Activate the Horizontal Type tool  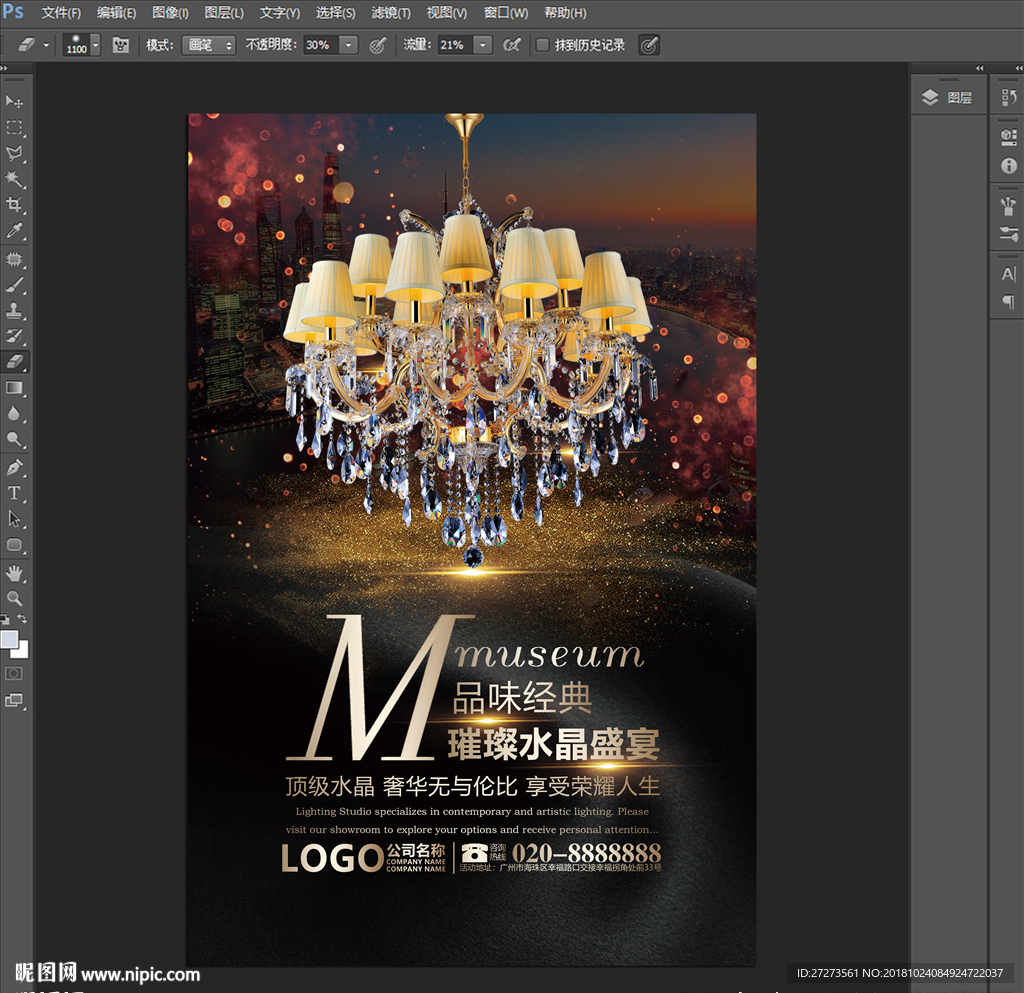pos(15,493)
